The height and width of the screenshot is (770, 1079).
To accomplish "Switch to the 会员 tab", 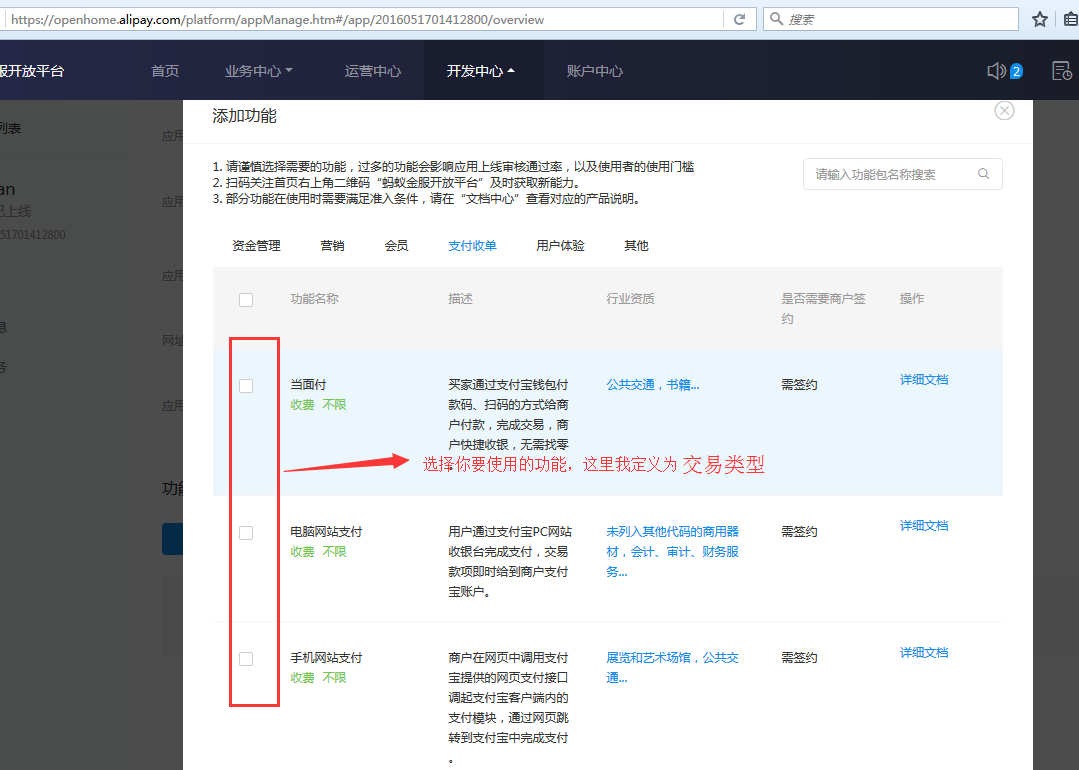I will (396, 246).
